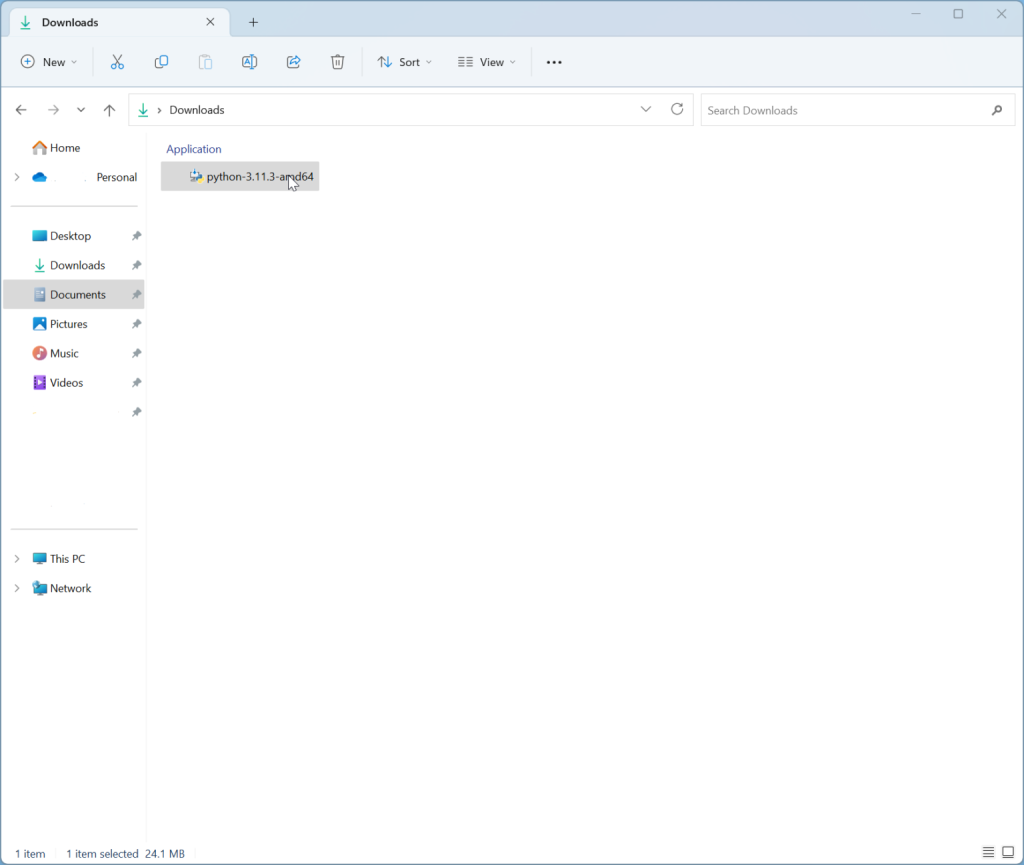Viewport: 1024px width, 865px height.
Task: Switch to large thumbnails view in status bar
Action: click(1008, 852)
